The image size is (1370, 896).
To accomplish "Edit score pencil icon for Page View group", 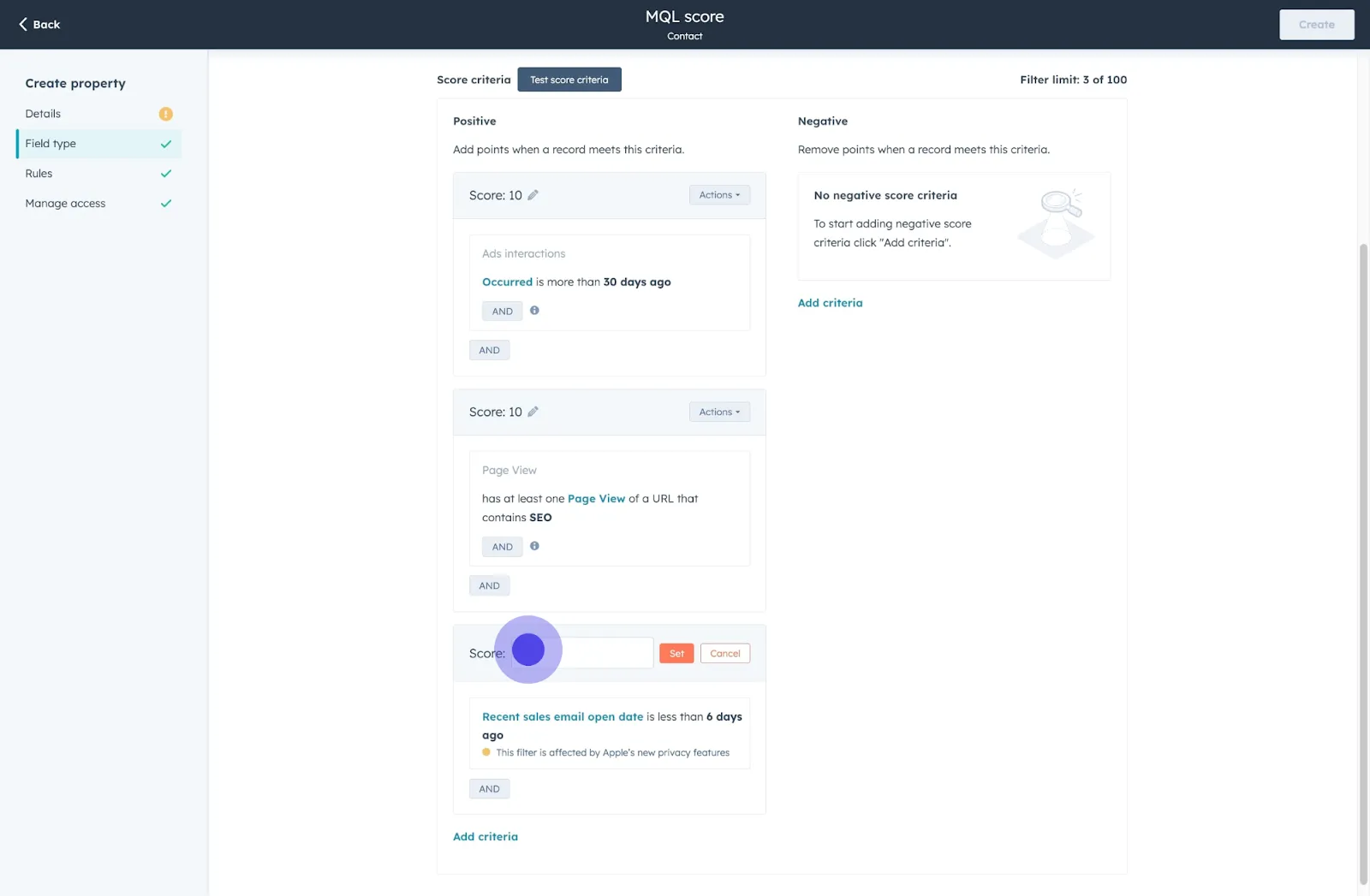I will tap(533, 412).
